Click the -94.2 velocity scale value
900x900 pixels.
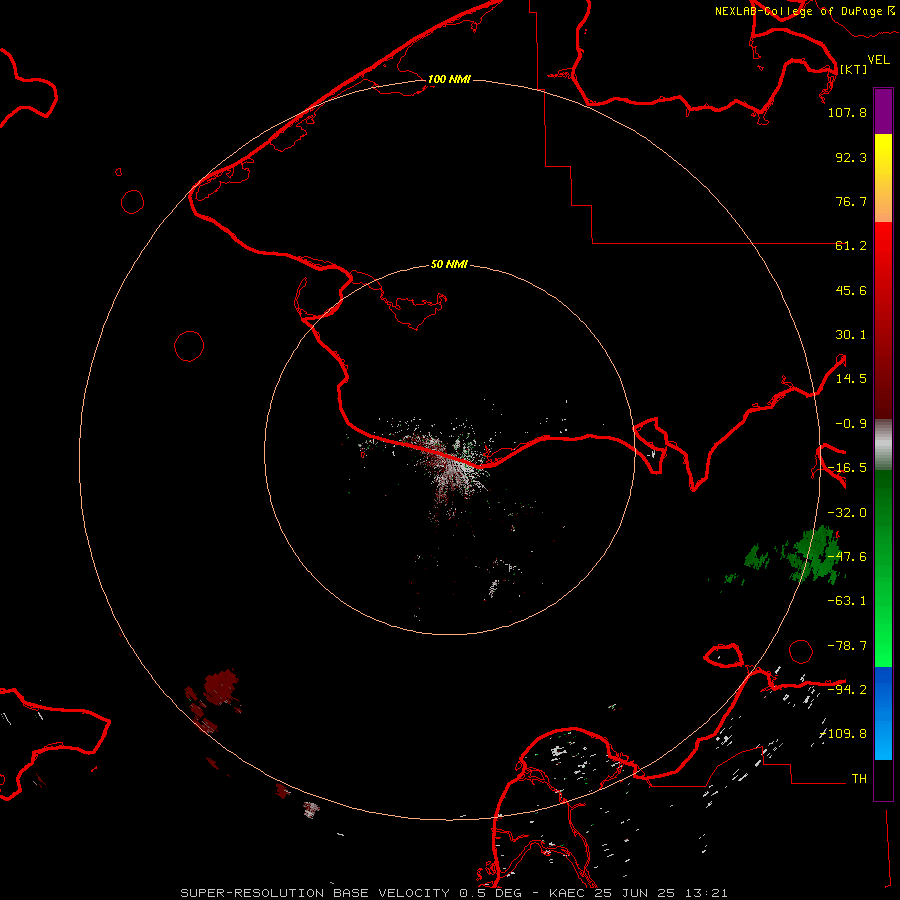click(x=847, y=689)
